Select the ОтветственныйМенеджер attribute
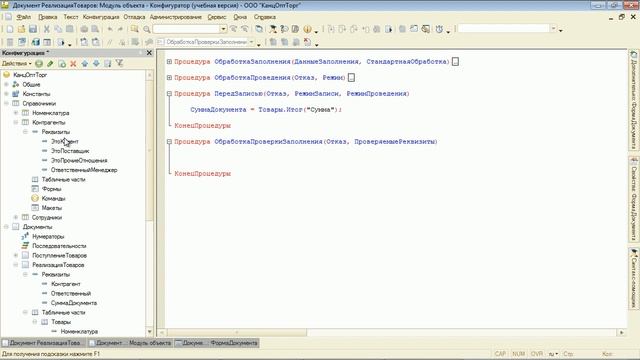The width and height of the screenshot is (640, 360). 84,170
